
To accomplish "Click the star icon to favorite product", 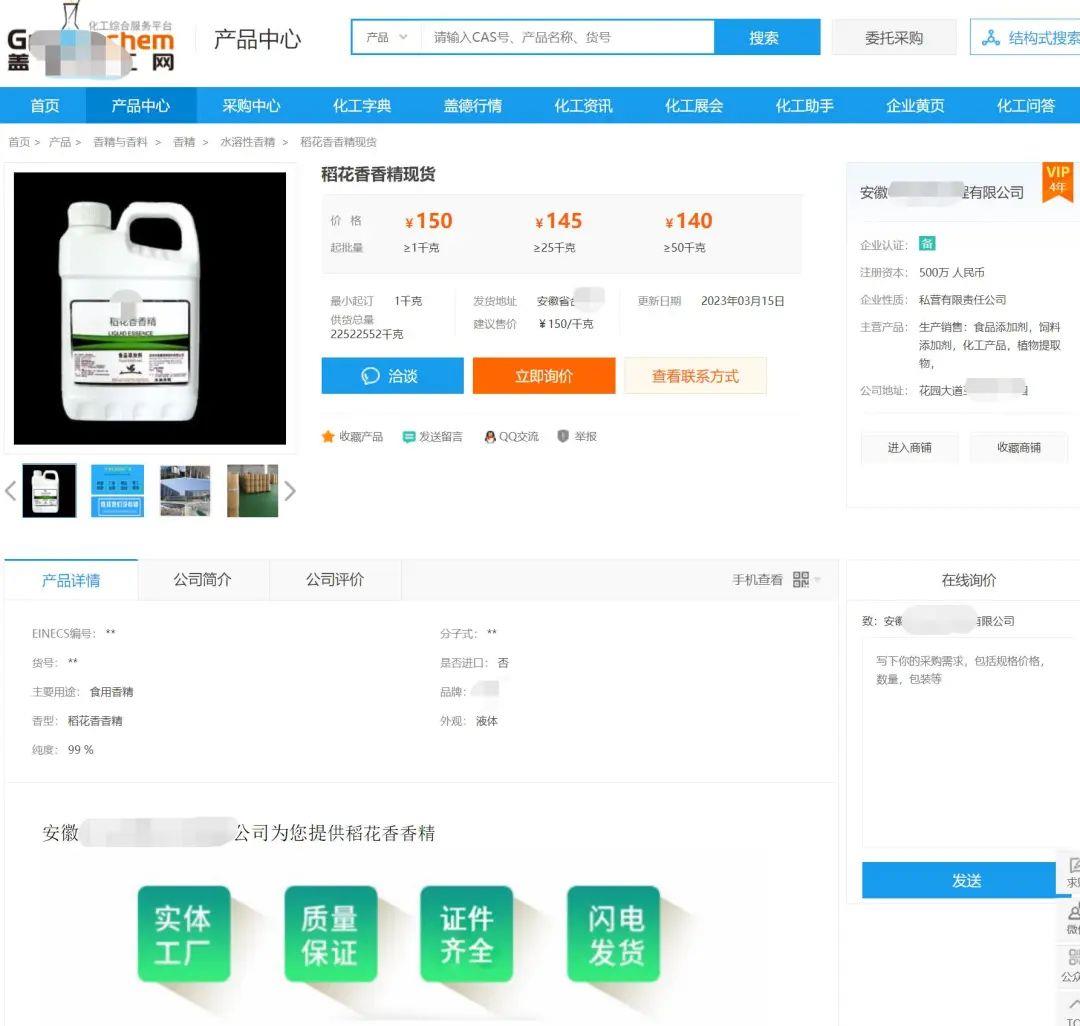I will (328, 437).
